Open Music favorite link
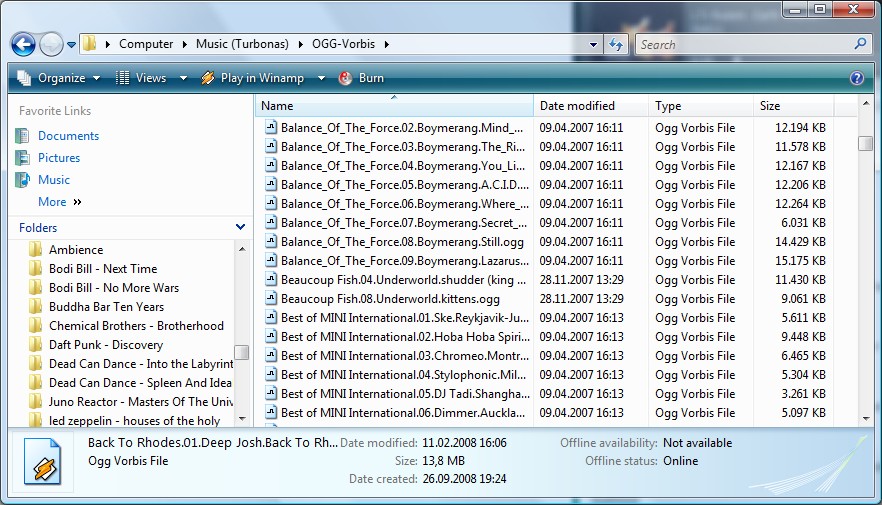The image size is (882, 505). click(x=54, y=180)
